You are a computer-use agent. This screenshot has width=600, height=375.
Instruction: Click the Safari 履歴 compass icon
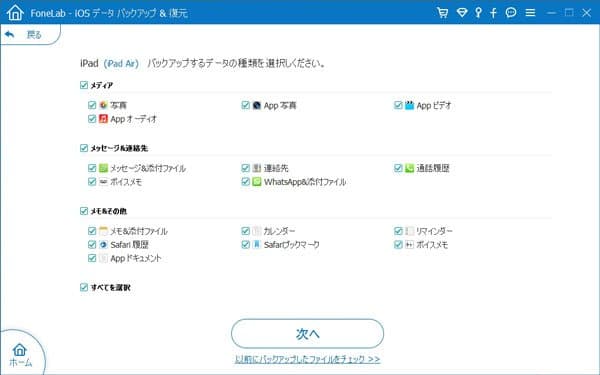[103, 244]
